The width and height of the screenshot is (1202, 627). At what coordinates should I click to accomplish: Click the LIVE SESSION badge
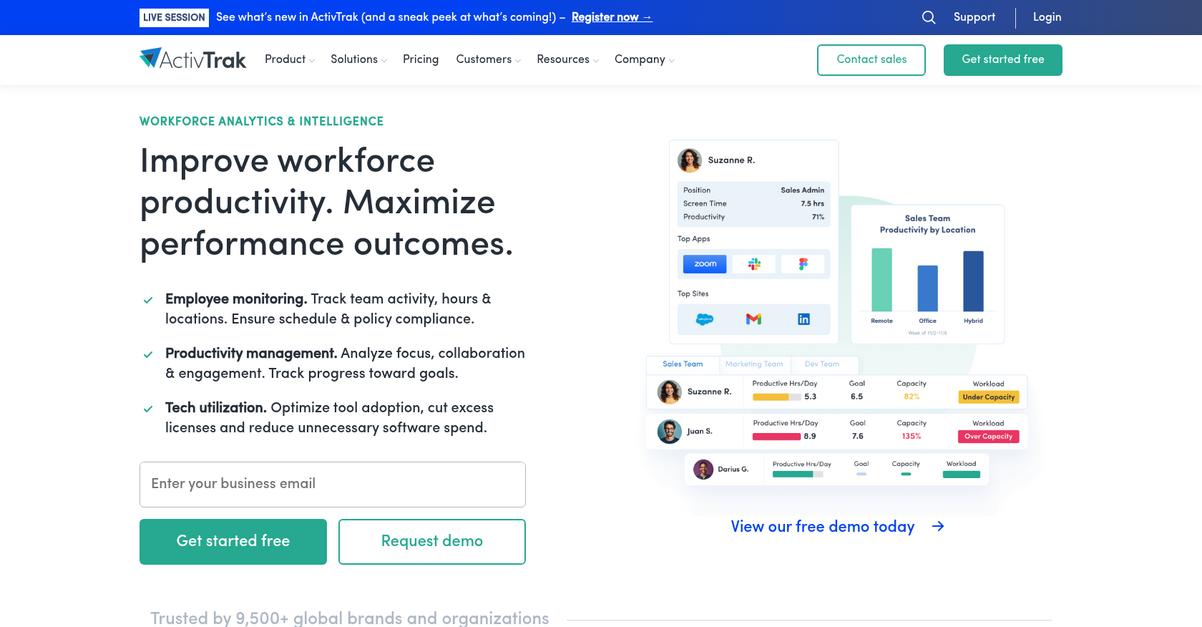174,17
